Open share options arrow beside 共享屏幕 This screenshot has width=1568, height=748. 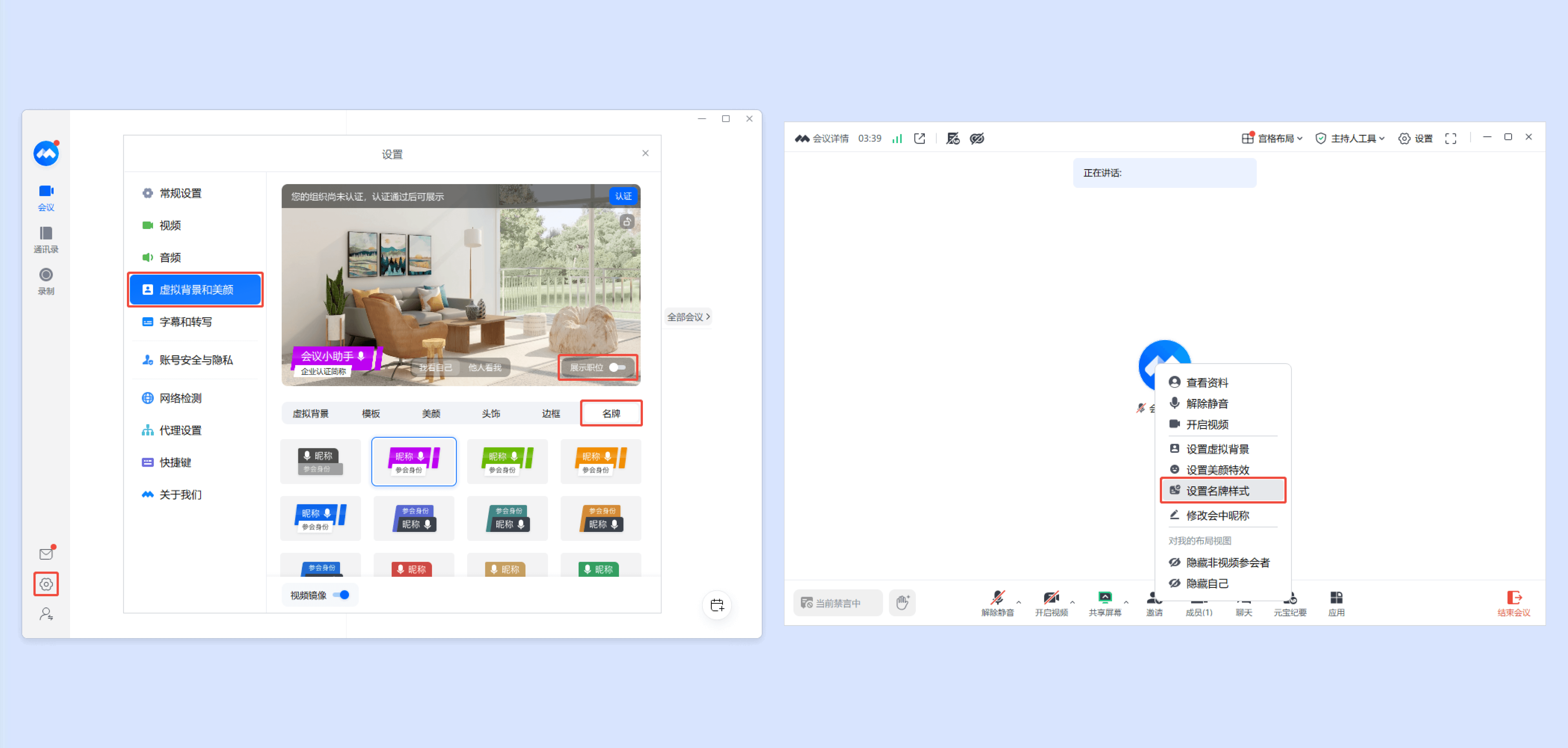(1126, 602)
